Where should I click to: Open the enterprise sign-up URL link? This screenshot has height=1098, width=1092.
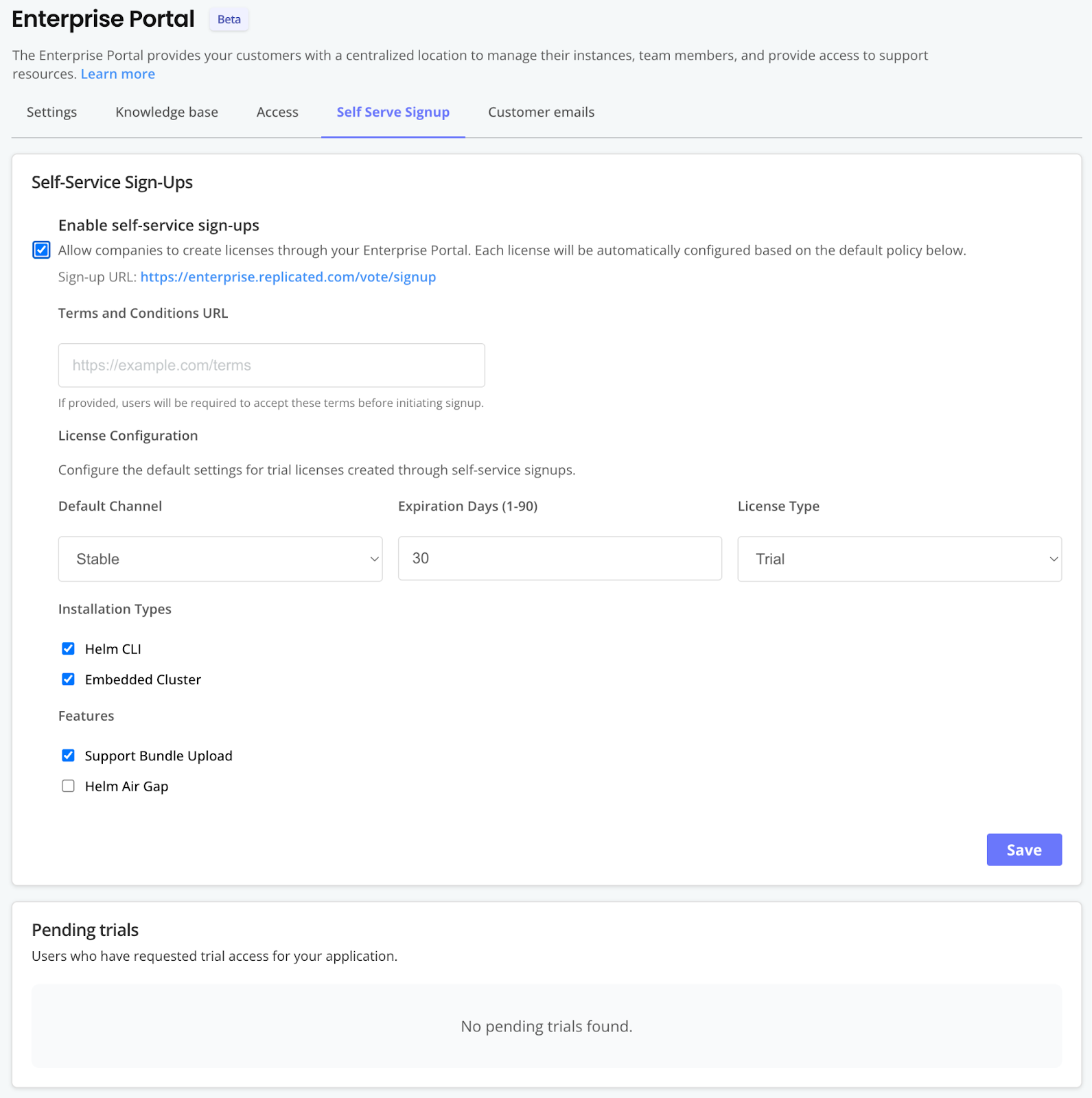point(288,277)
